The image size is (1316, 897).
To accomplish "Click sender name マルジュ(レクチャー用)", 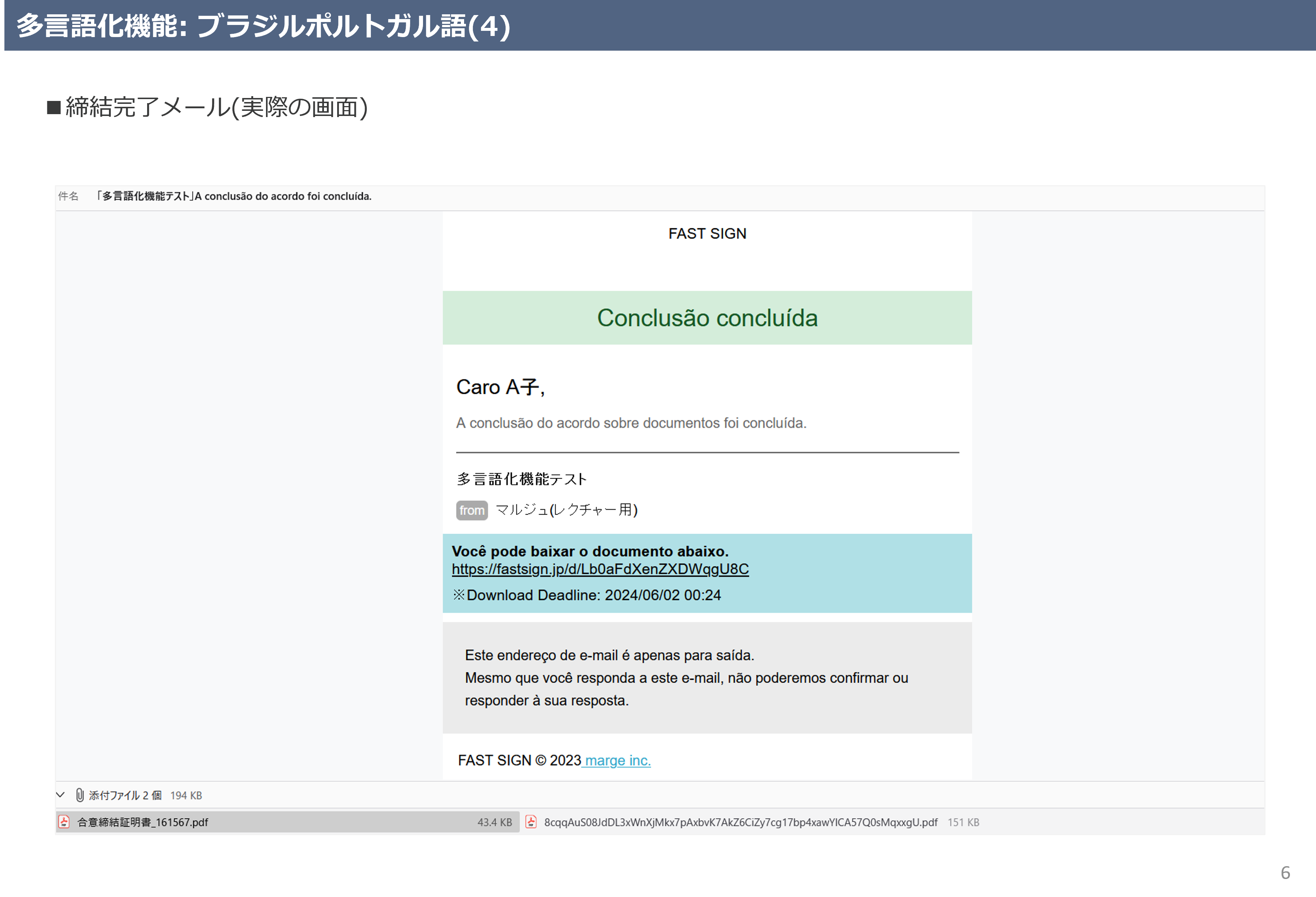I will coord(566,510).
